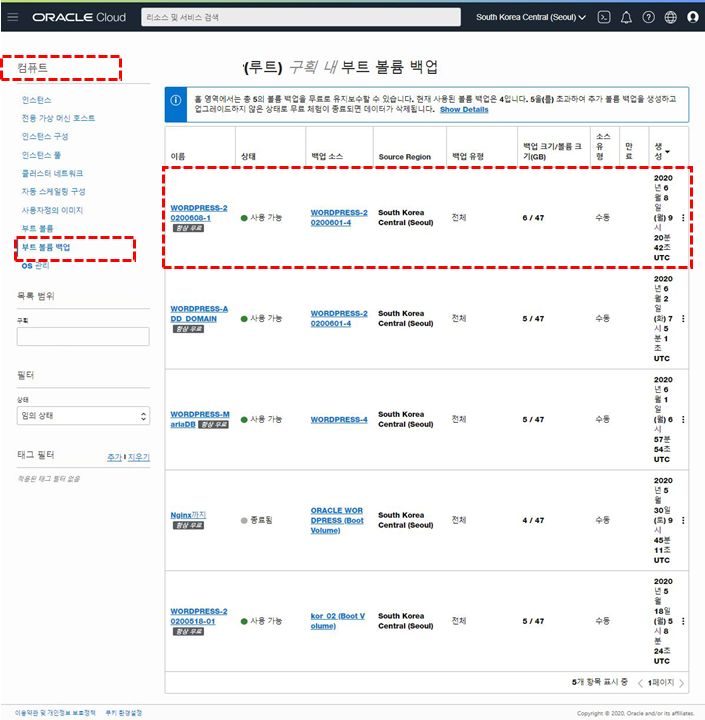The width and height of the screenshot is (705, 720).
Task: Open 자동 스케일링 구성 sidebar item
Action: click(53, 191)
